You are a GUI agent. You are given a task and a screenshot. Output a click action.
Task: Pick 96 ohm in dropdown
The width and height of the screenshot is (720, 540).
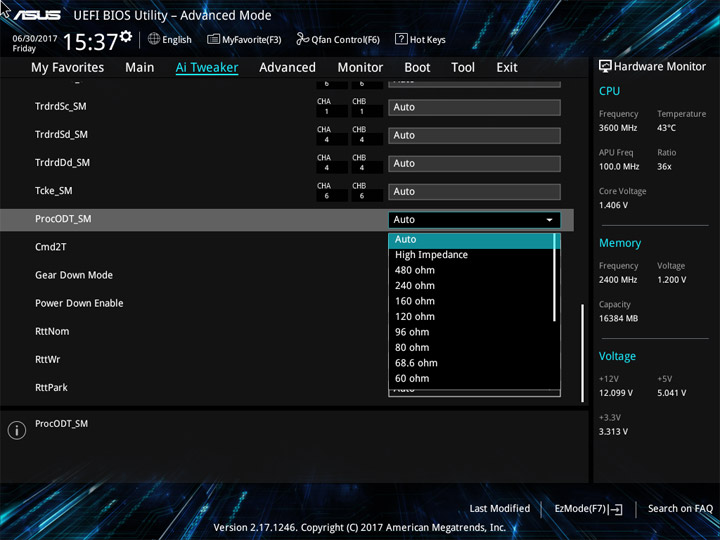[471, 332]
